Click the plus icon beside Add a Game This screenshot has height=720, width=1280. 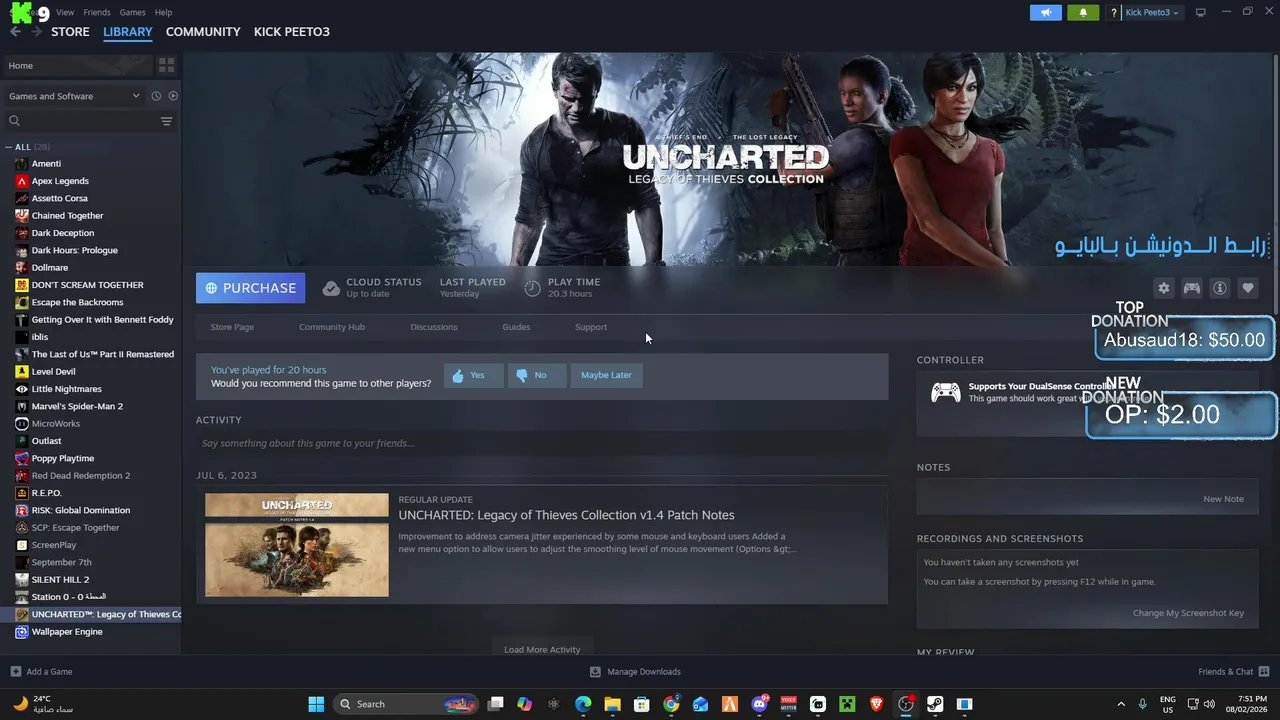pyautogui.click(x=15, y=672)
